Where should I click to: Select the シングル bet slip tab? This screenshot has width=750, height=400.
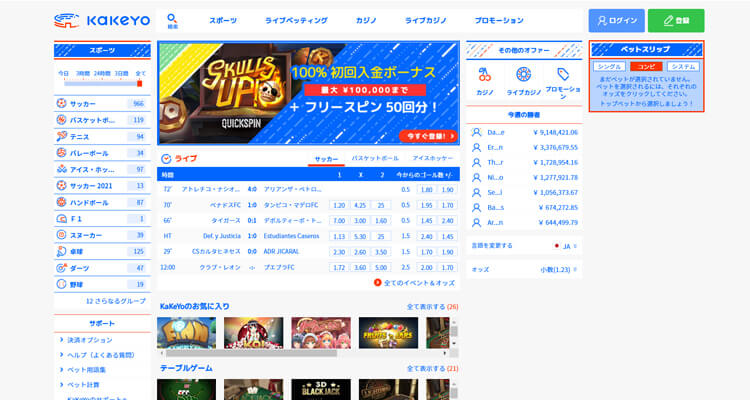(x=609, y=67)
